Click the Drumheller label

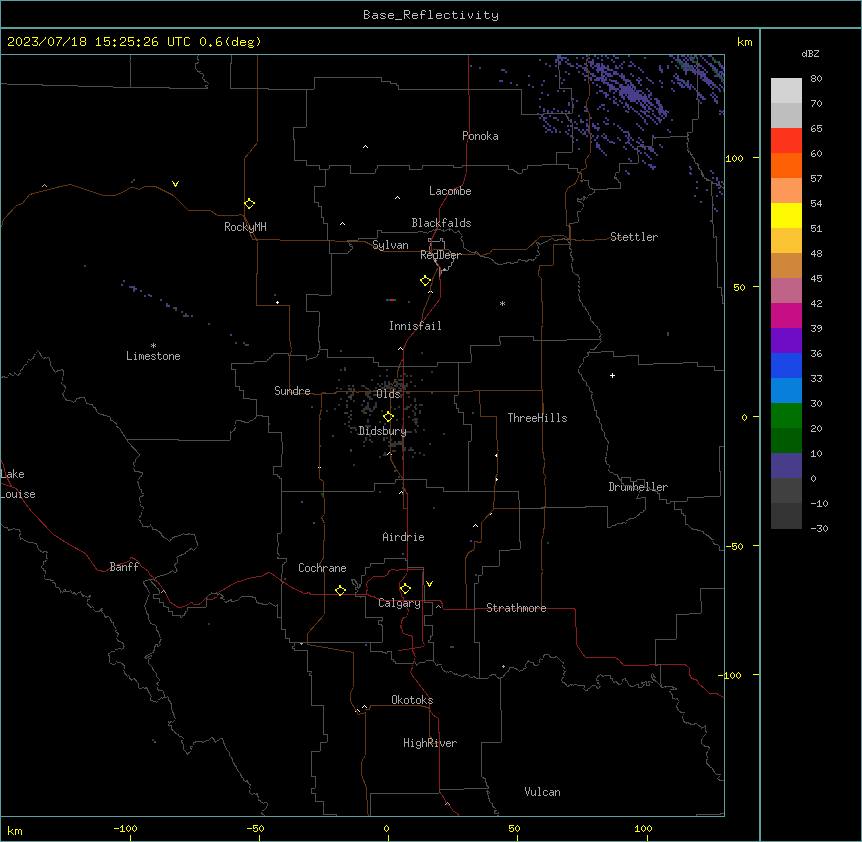pos(638,487)
